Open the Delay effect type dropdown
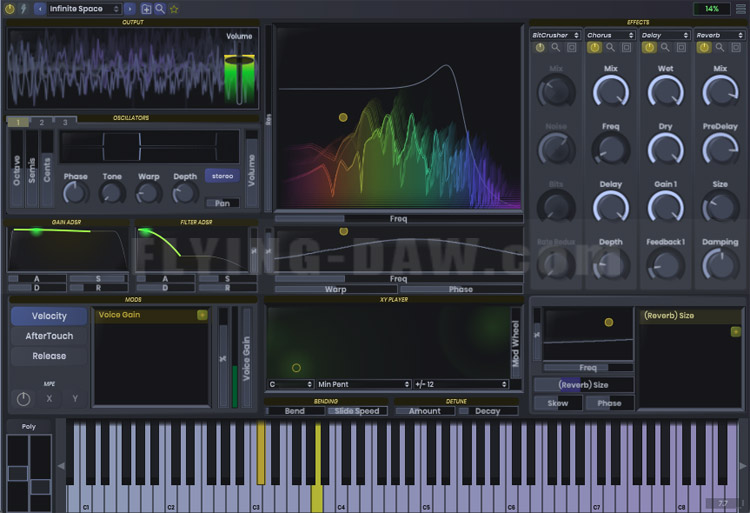This screenshot has width=750, height=513. pos(665,35)
